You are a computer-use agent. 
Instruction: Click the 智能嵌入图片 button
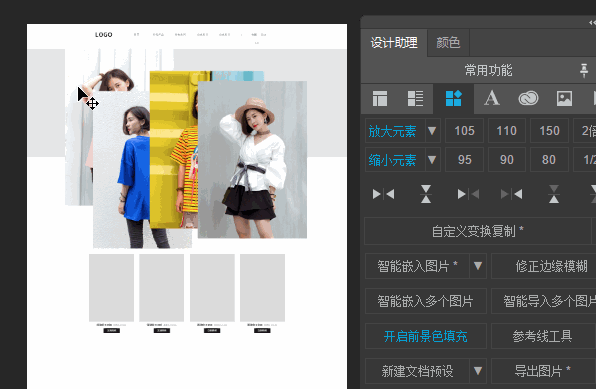click(x=417, y=266)
